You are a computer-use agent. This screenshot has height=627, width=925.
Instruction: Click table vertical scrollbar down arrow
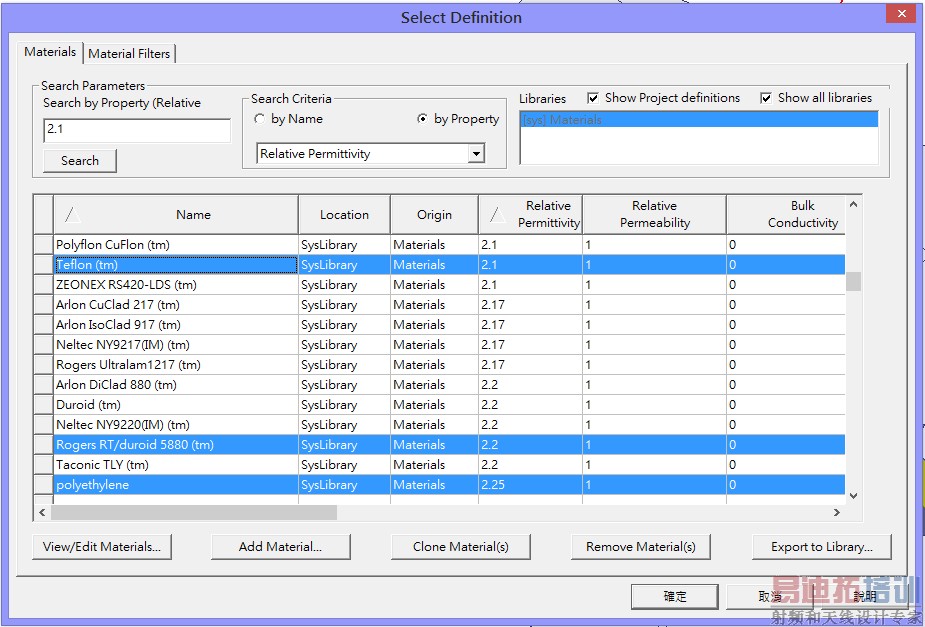(853, 496)
